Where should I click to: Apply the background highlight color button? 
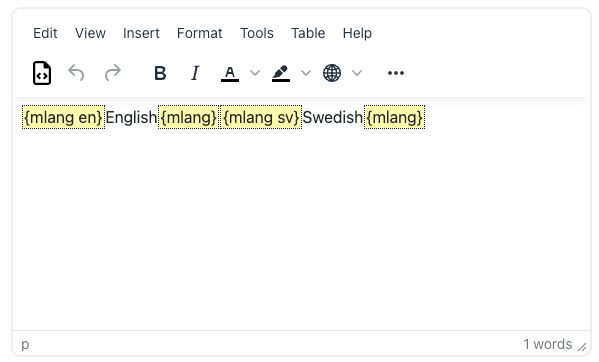(x=281, y=73)
